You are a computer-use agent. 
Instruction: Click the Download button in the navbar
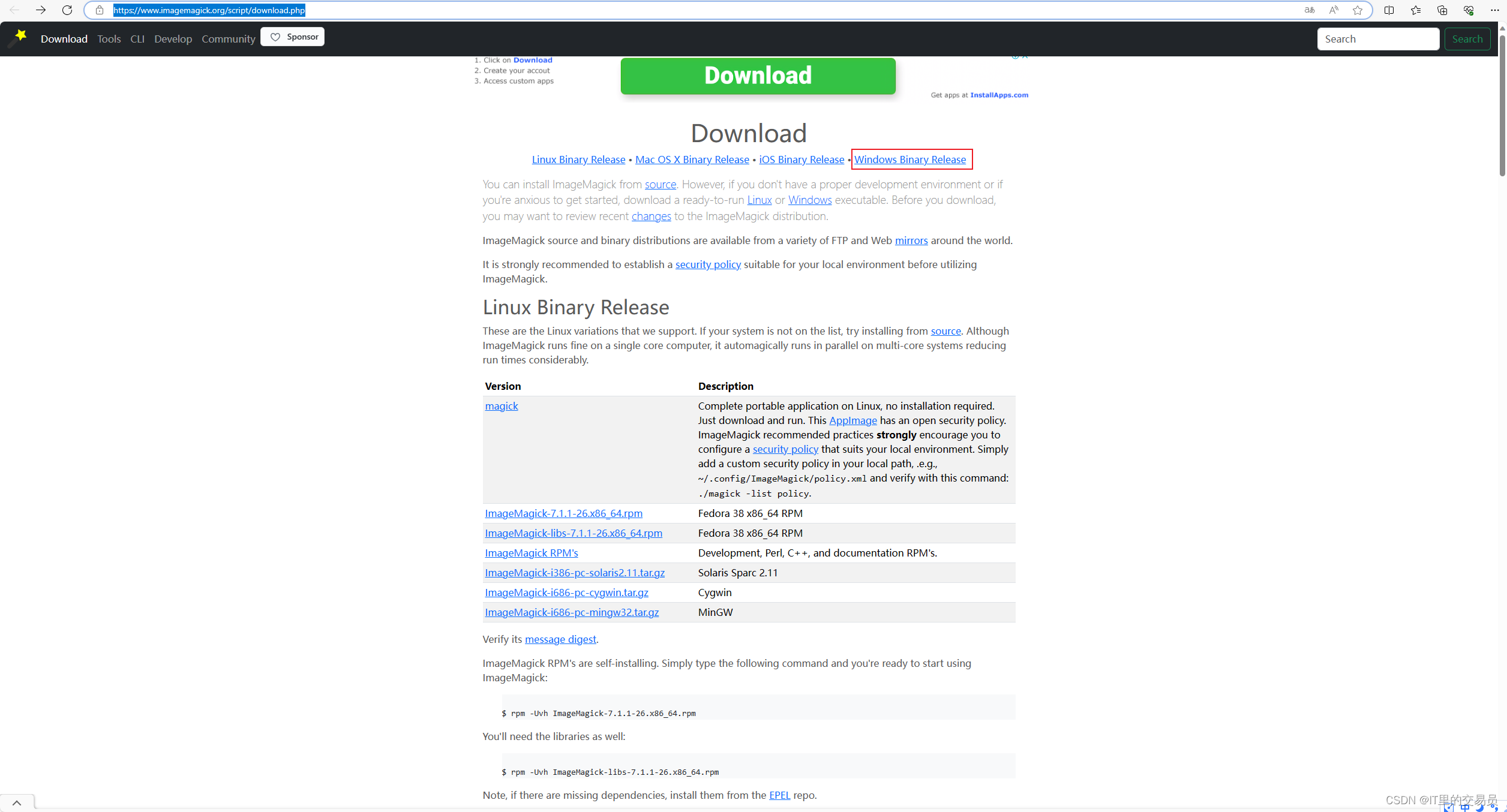click(x=64, y=38)
